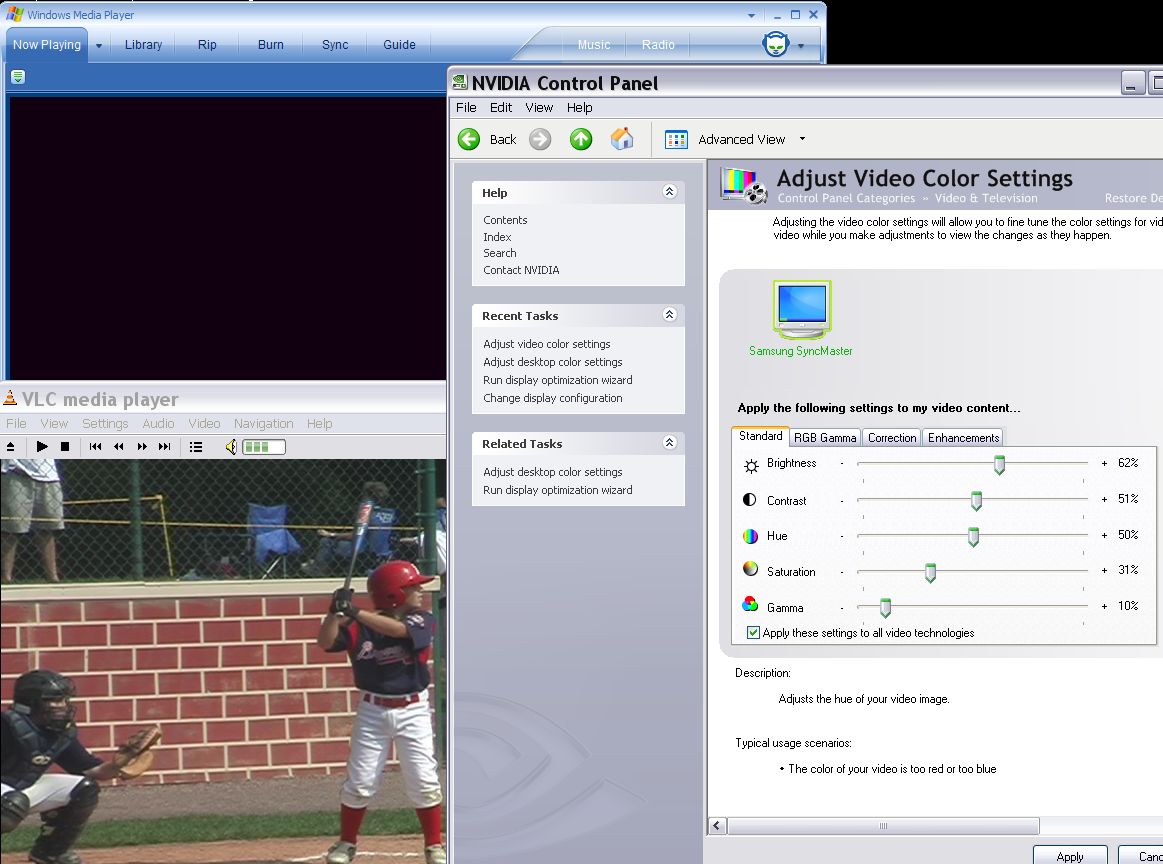Click VLC previous track button
This screenshot has width=1163, height=864.
95,446
